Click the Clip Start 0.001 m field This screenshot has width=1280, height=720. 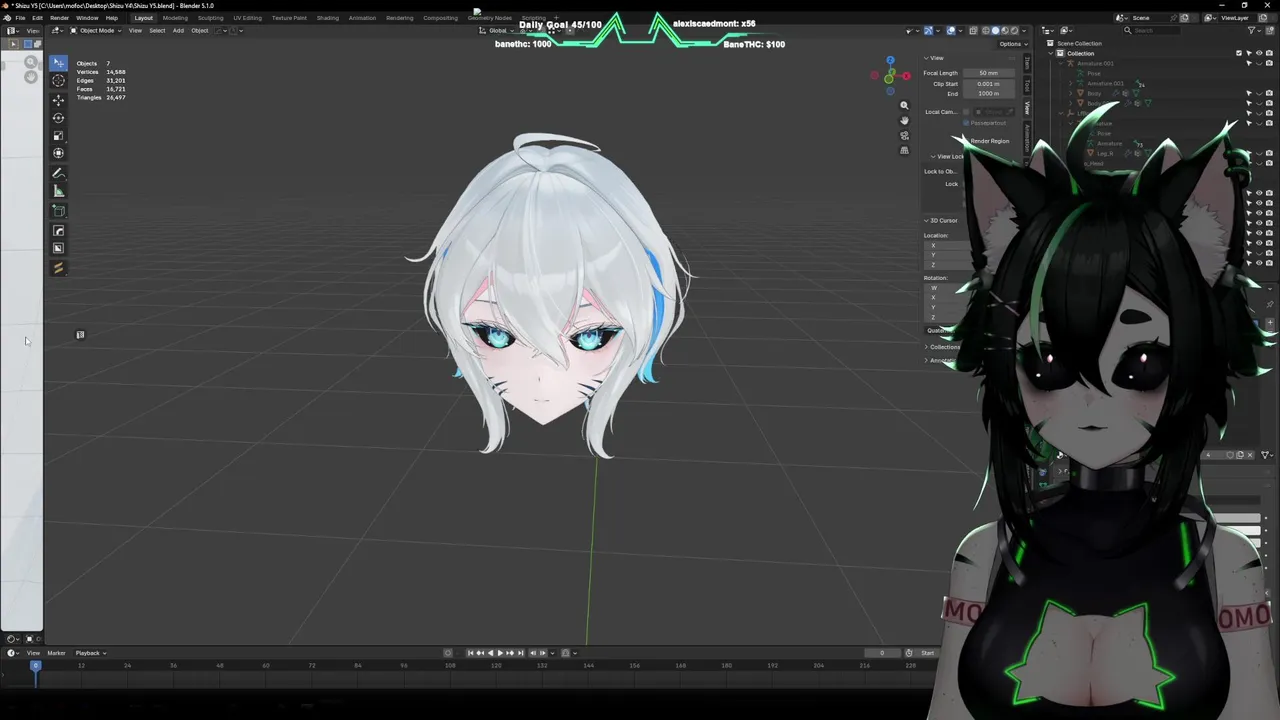(x=988, y=84)
